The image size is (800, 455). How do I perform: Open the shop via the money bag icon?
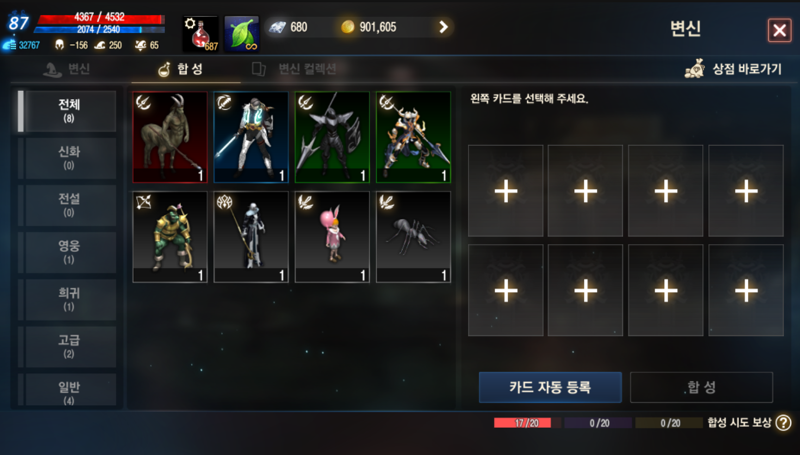point(695,69)
